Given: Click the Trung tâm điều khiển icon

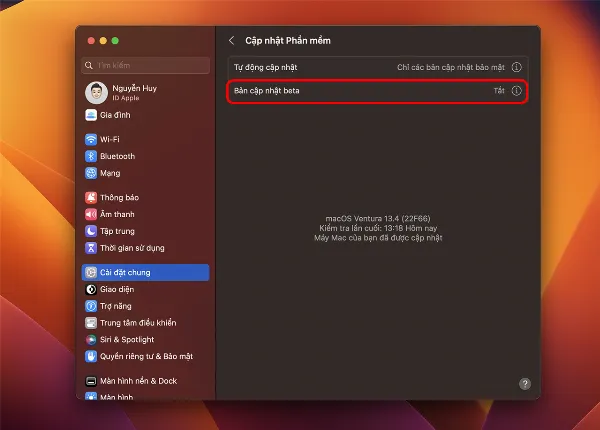Looking at the screenshot, I should (x=91, y=323).
